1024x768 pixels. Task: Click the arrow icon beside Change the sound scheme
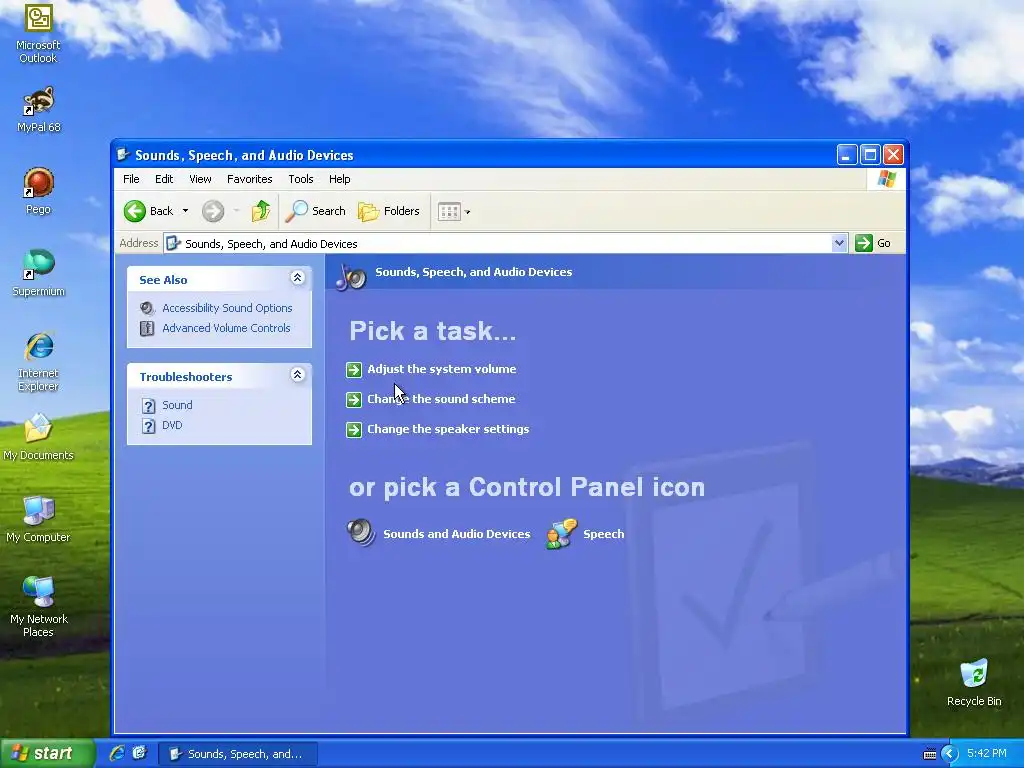(354, 400)
